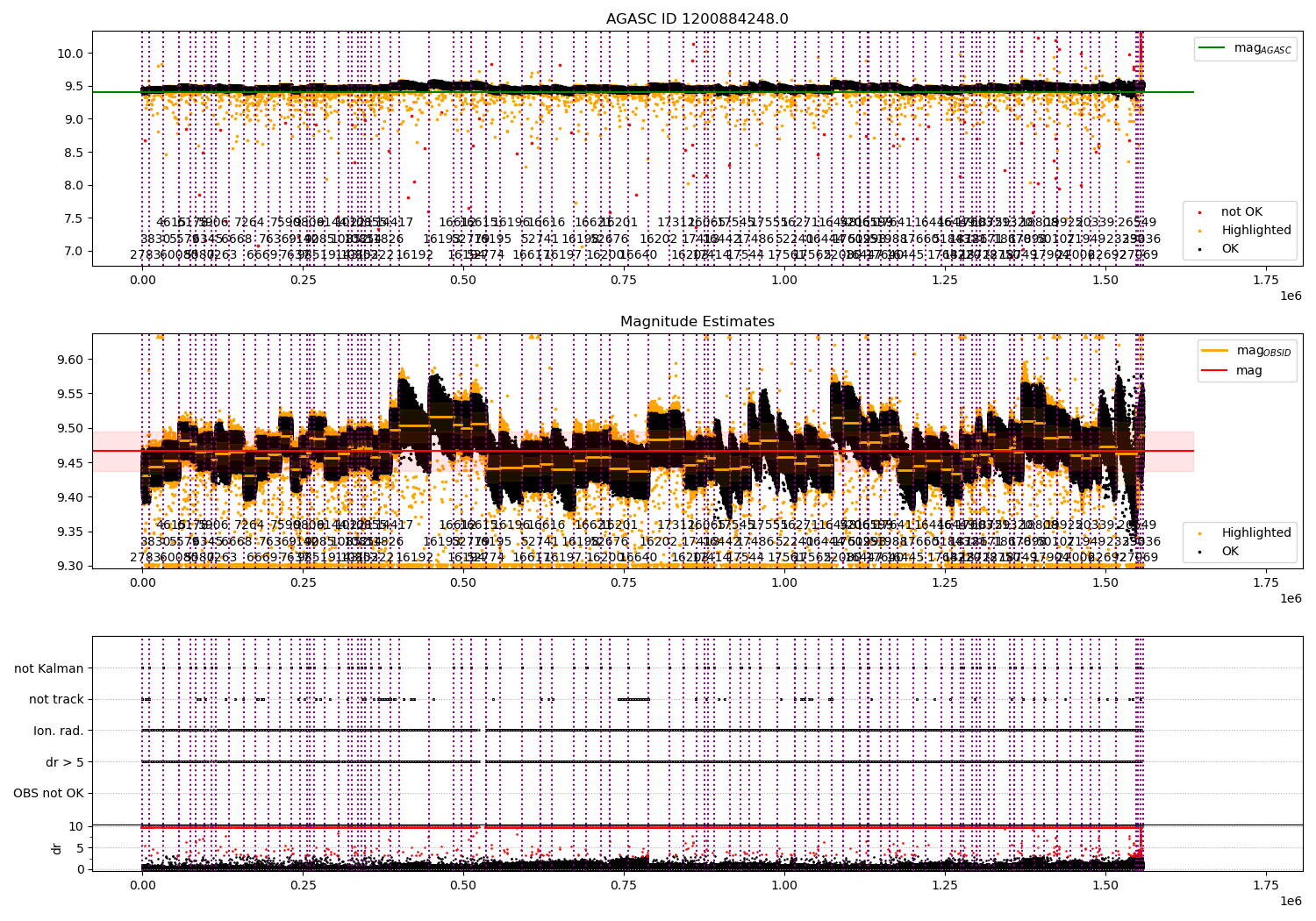Click y-axis tick '7.5' in top plot
The image size is (1316, 921).
(x=74, y=218)
